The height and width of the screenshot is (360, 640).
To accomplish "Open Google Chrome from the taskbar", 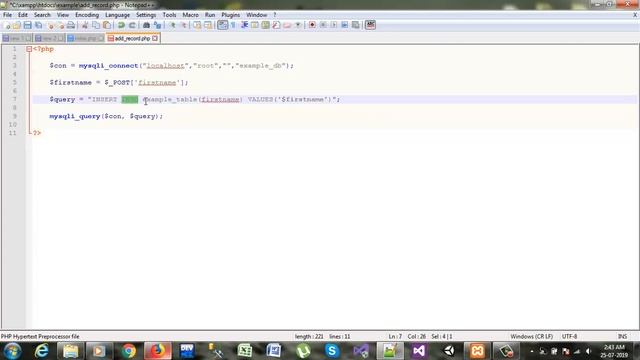I will (129, 351).
